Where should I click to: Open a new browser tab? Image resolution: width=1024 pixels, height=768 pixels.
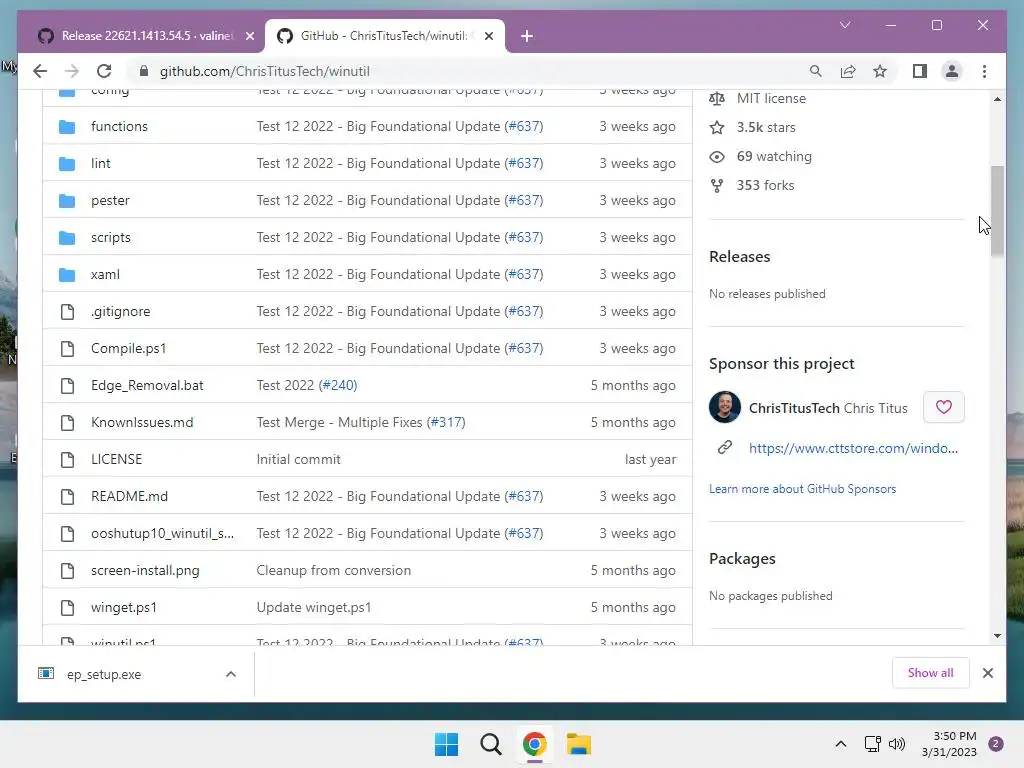click(x=526, y=36)
